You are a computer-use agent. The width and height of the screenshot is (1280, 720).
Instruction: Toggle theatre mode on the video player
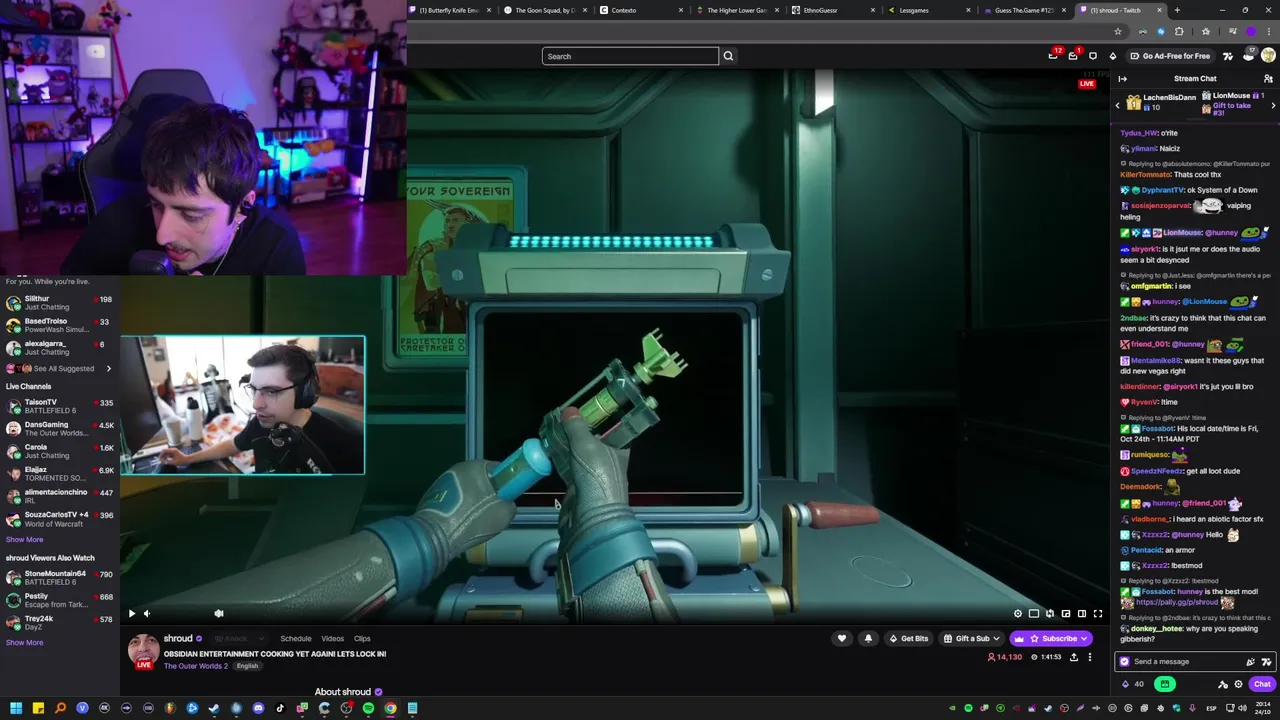pos(1082,614)
